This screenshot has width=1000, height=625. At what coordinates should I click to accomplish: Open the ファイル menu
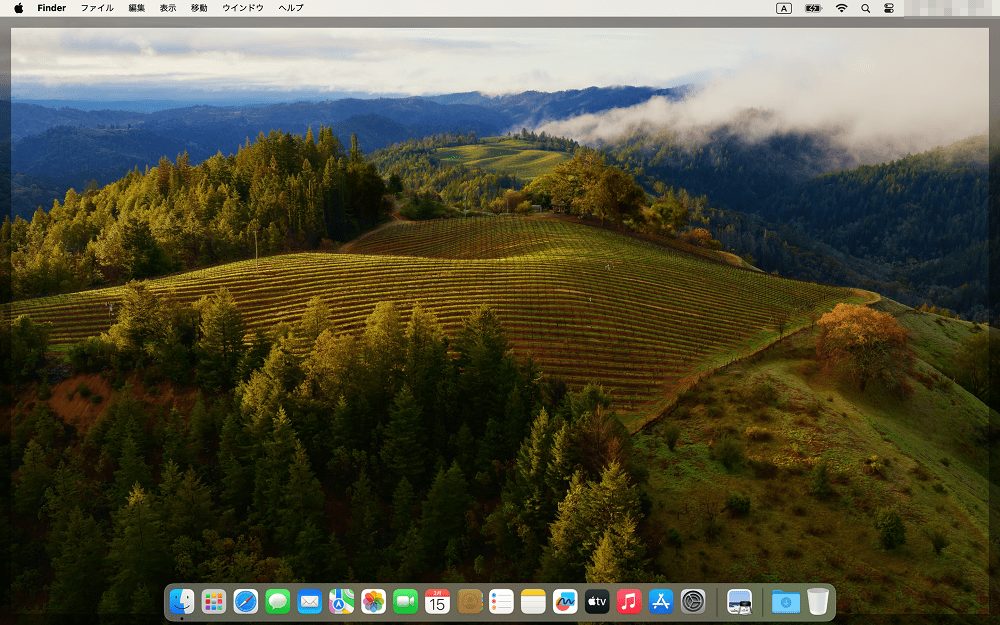(x=97, y=8)
